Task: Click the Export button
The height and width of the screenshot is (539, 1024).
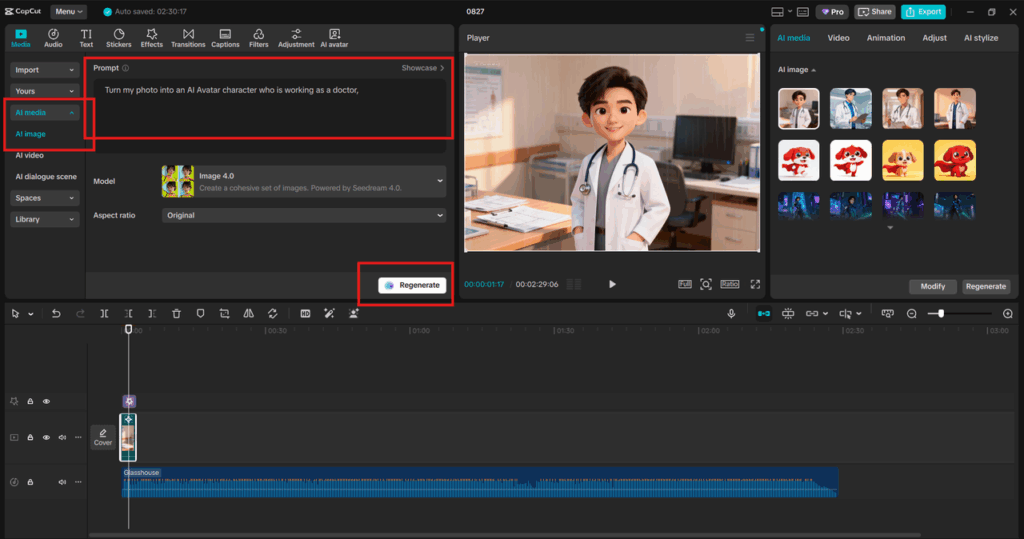Action: tap(922, 12)
